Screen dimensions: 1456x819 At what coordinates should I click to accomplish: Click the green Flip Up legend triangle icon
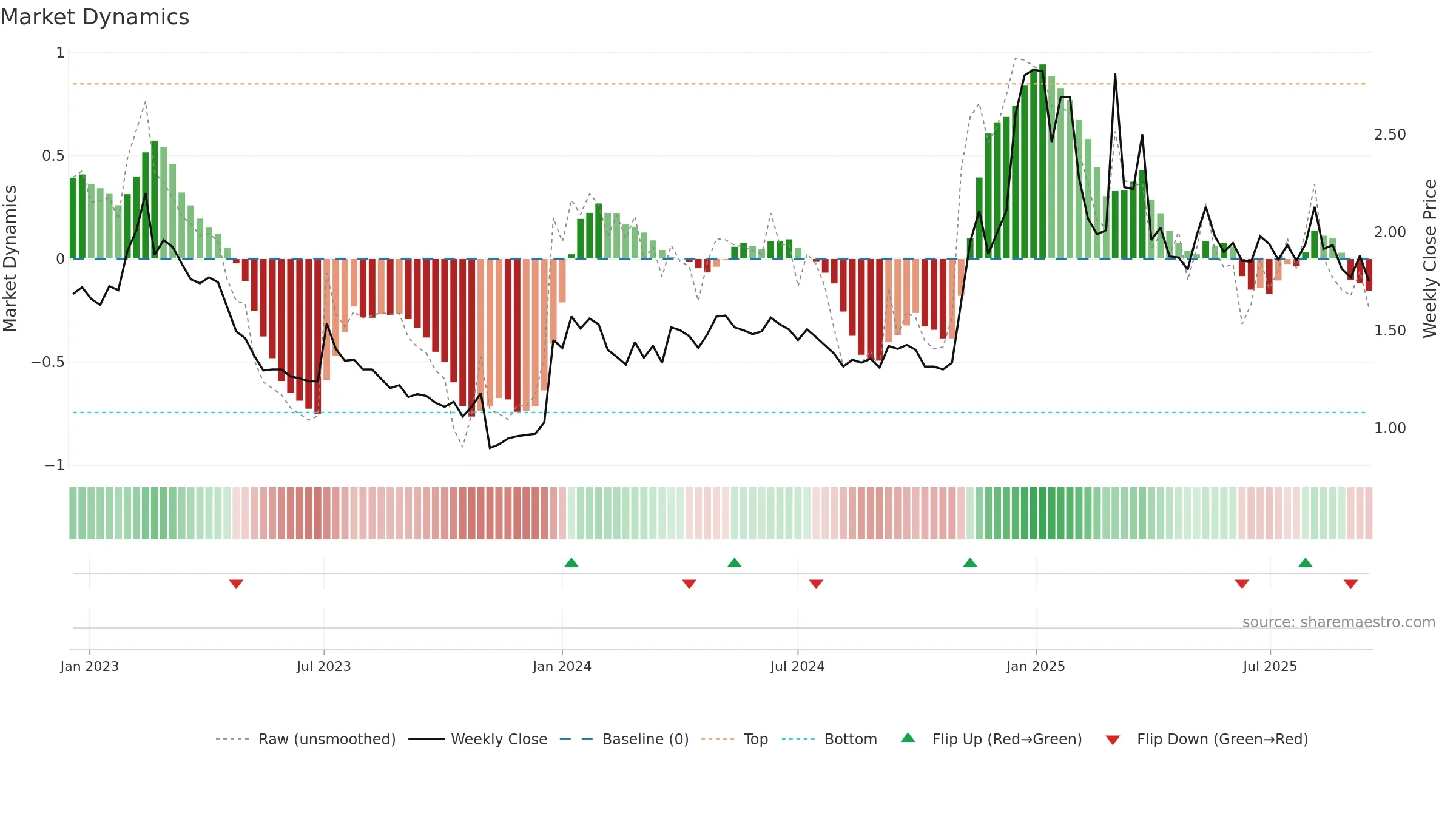pos(908,738)
